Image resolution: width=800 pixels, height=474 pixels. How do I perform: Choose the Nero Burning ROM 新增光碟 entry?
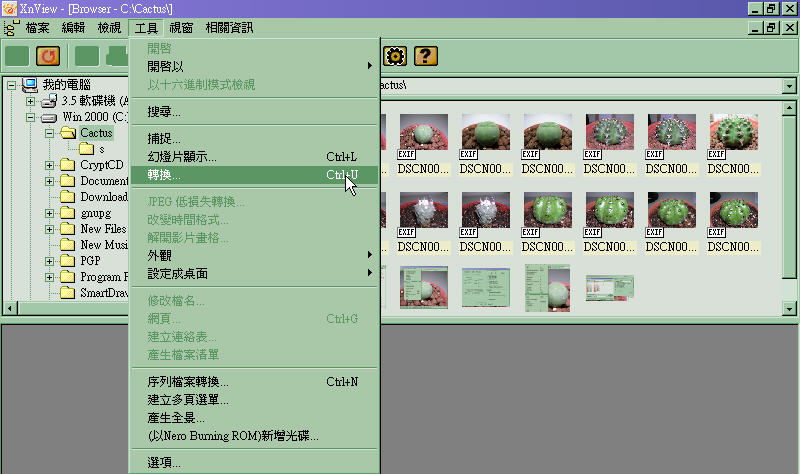coord(255,436)
